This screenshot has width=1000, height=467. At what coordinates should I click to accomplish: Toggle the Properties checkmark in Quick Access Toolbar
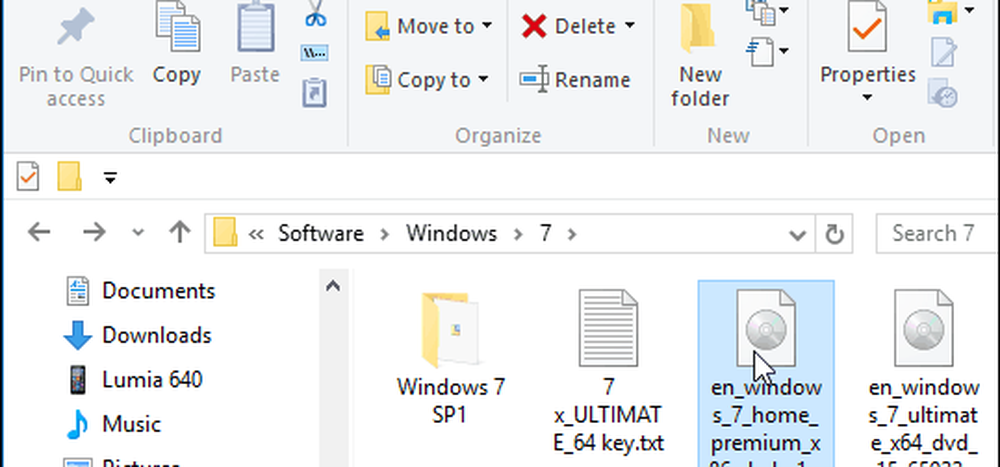point(28,178)
